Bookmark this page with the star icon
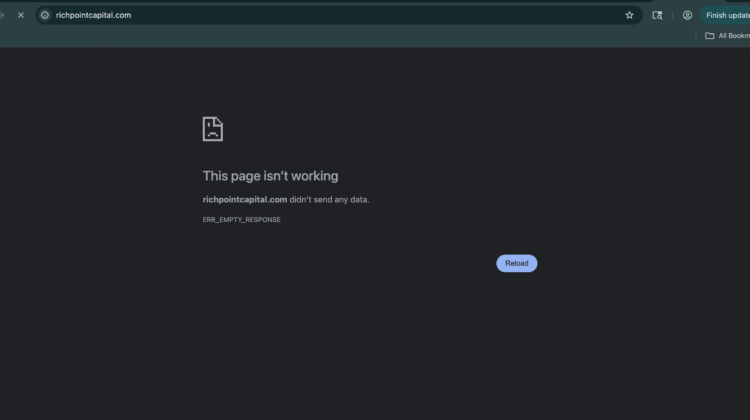This screenshot has height=420, width=750. click(629, 15)
